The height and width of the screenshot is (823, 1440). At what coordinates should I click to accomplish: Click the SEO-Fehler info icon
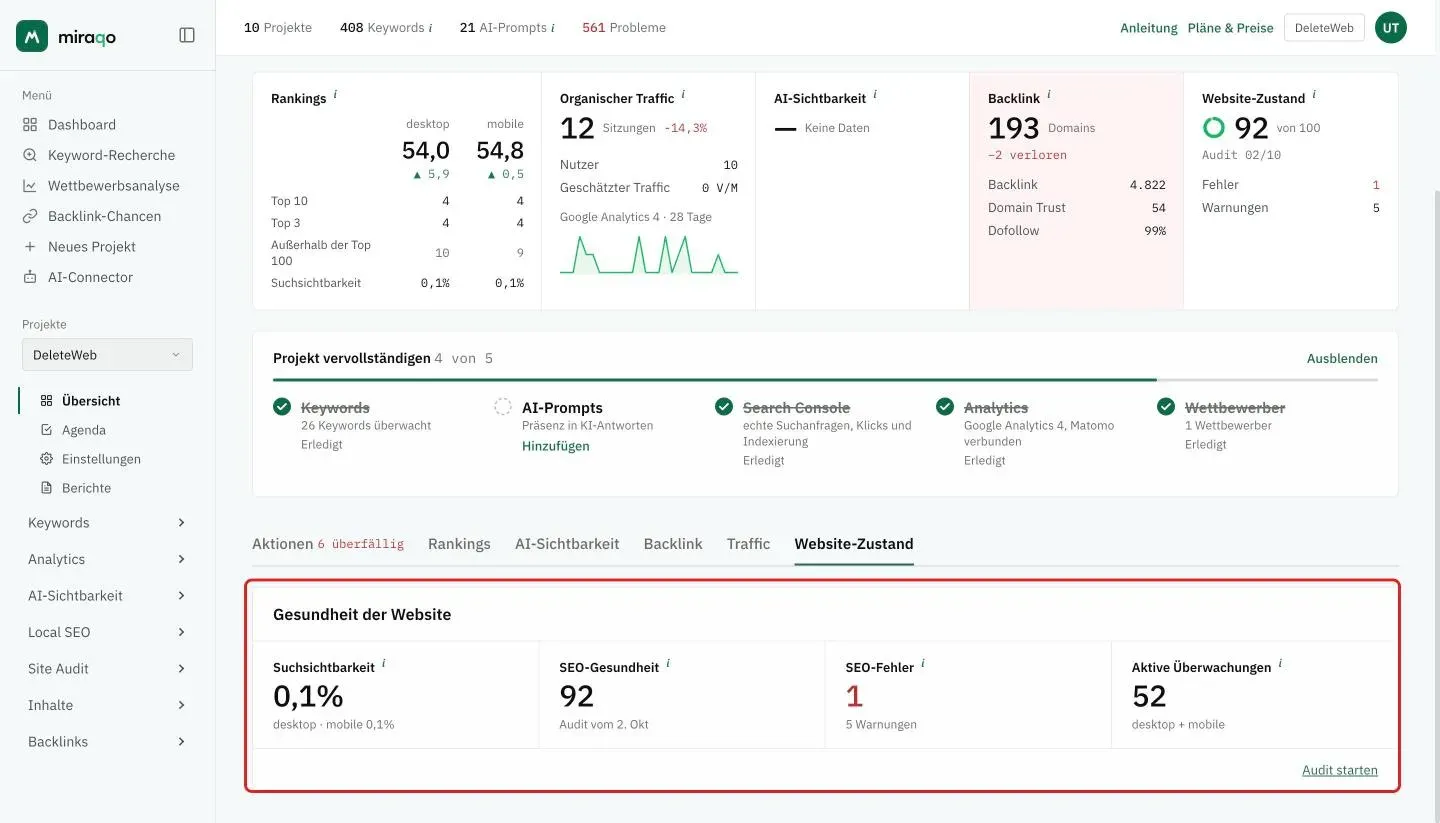923,664
